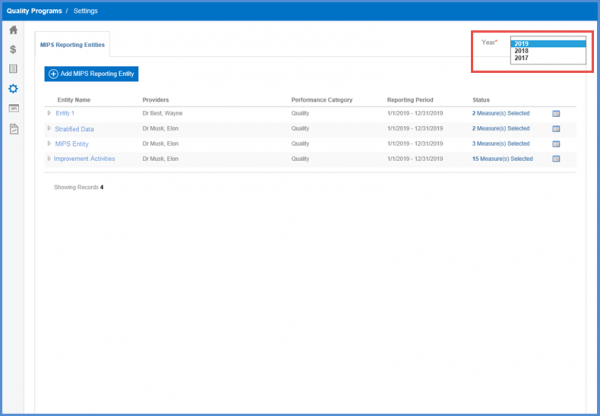Open the dollar sign billing icon
Image resolution: width=600 pixels, height=416 pixels.
tap(13, 49)
